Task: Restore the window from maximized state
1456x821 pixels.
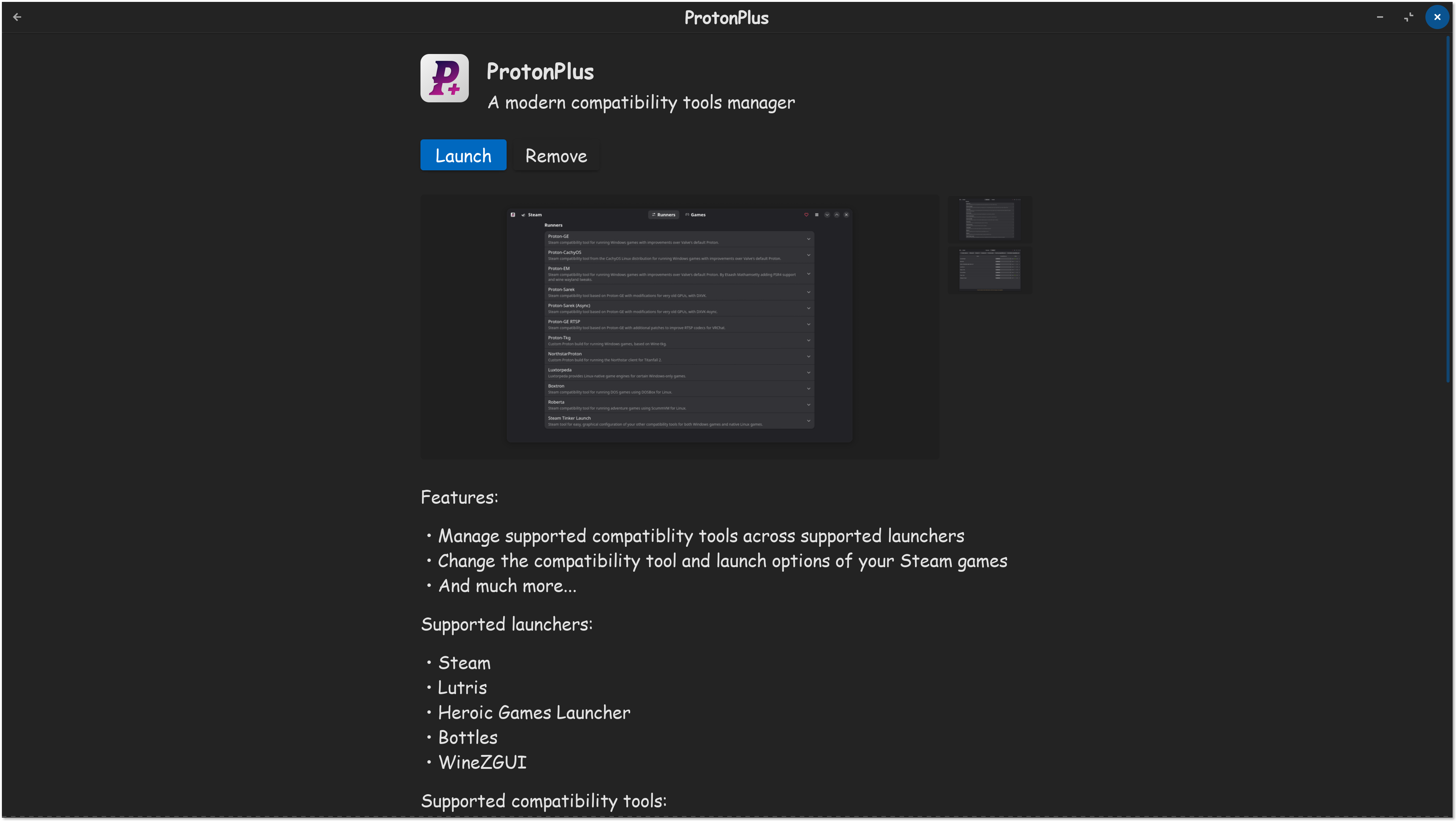Action: click(1408, 17)
